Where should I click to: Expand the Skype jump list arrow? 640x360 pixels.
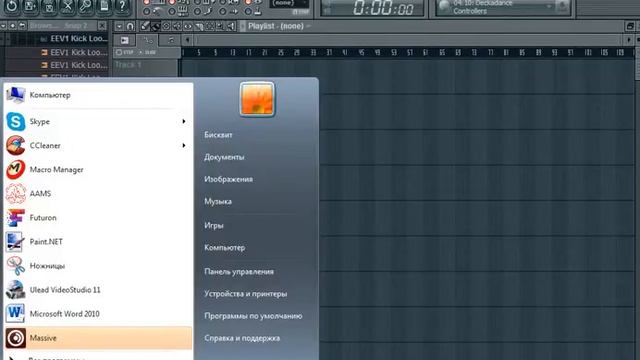coord(184,121)
